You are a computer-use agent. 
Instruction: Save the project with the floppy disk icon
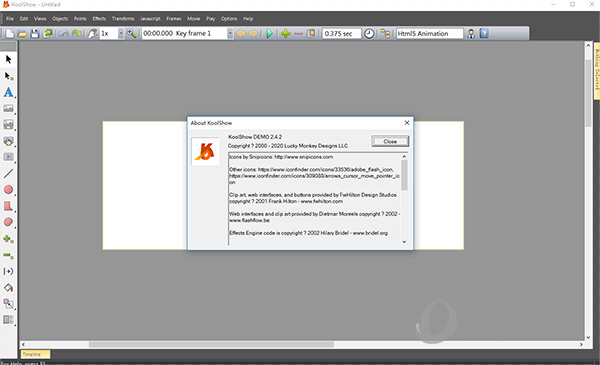[35, 34]
